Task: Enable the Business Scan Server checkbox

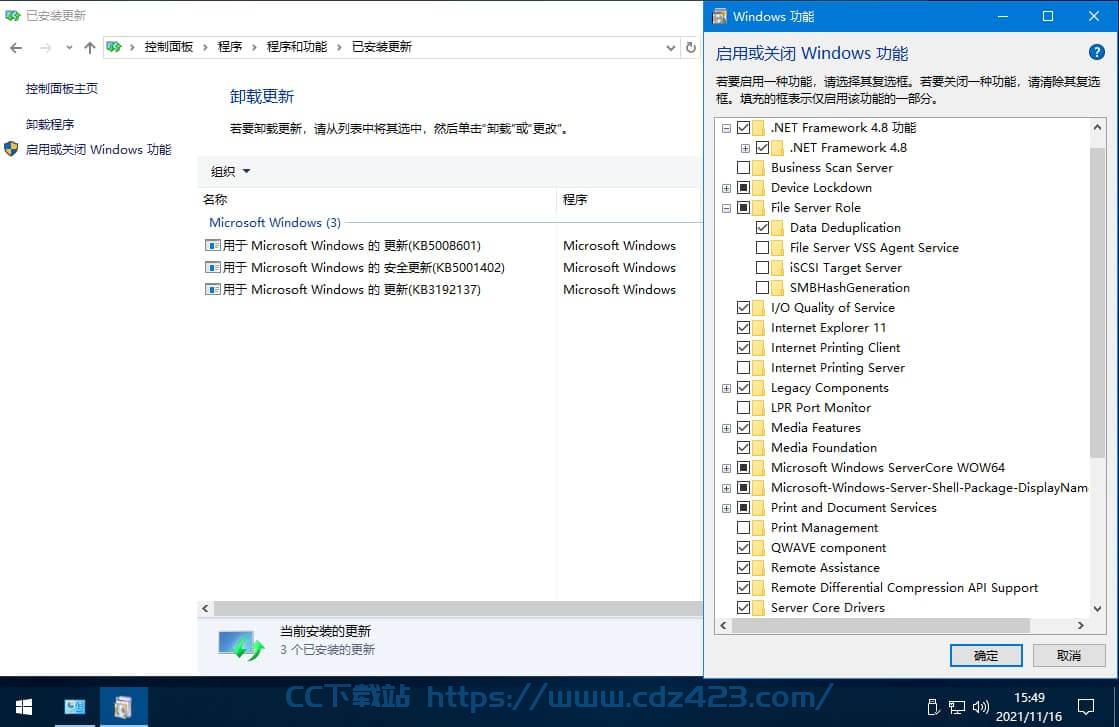Action: click(x=743, y=168)
